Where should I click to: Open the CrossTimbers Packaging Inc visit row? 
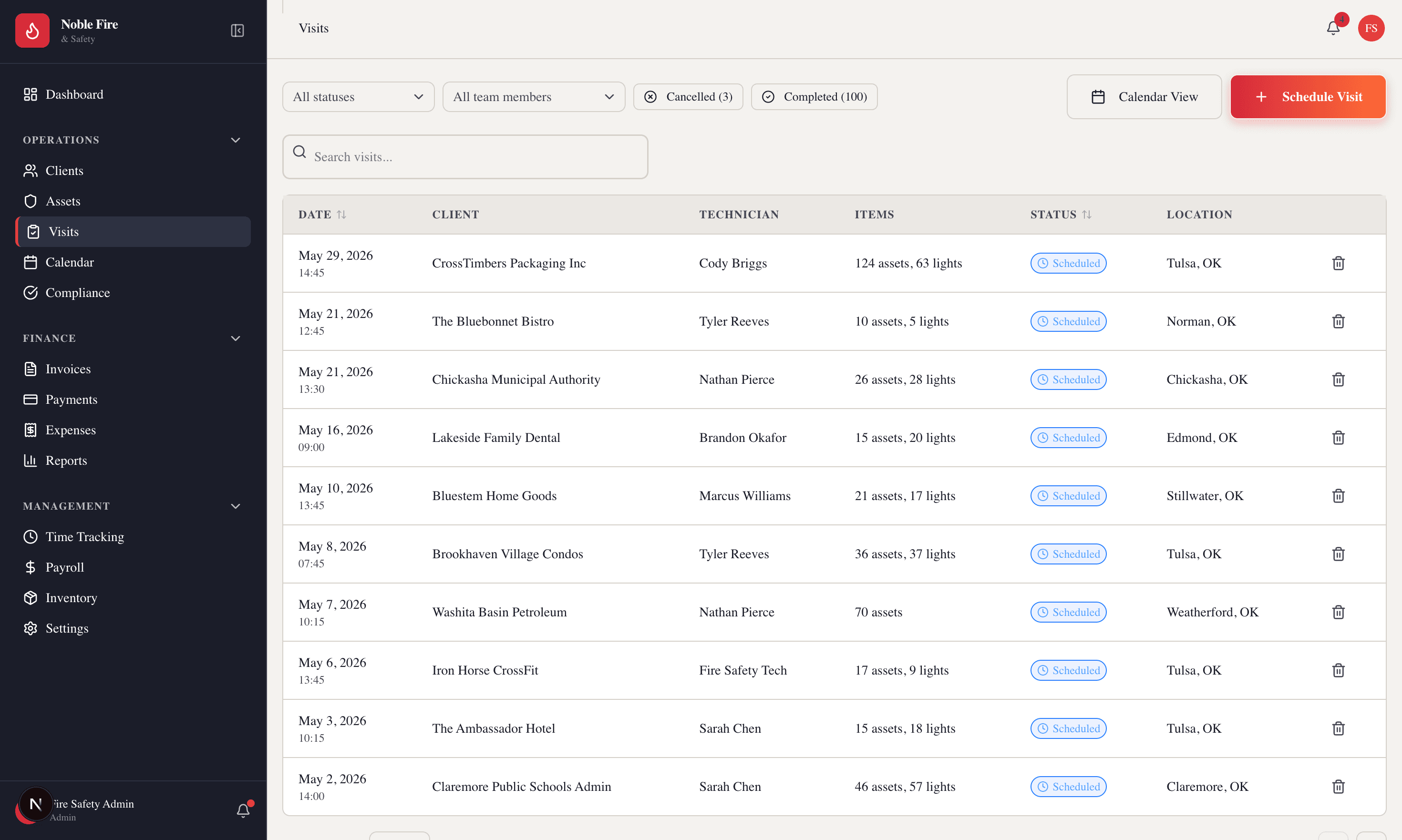(x=834, y=263)
